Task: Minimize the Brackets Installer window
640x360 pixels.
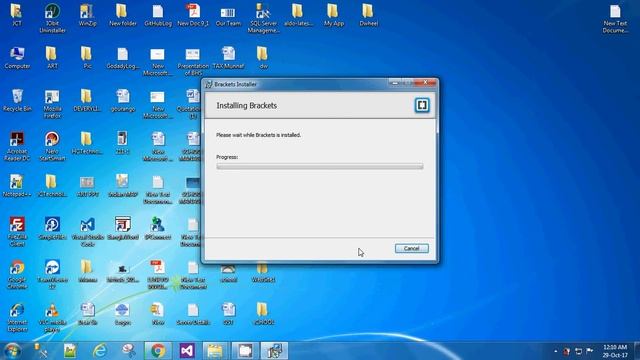Action: (394, 82)
